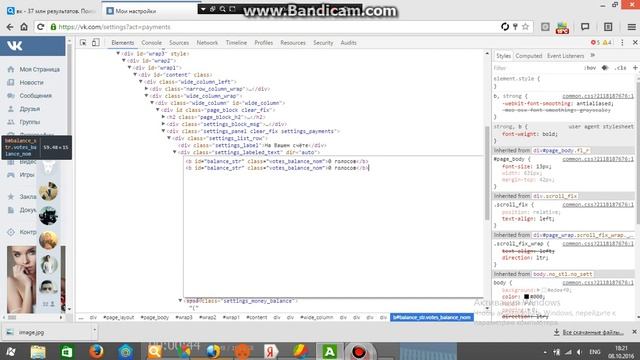640x360 pixels.
Task: Collapse the div id content node
Action: 135,75
